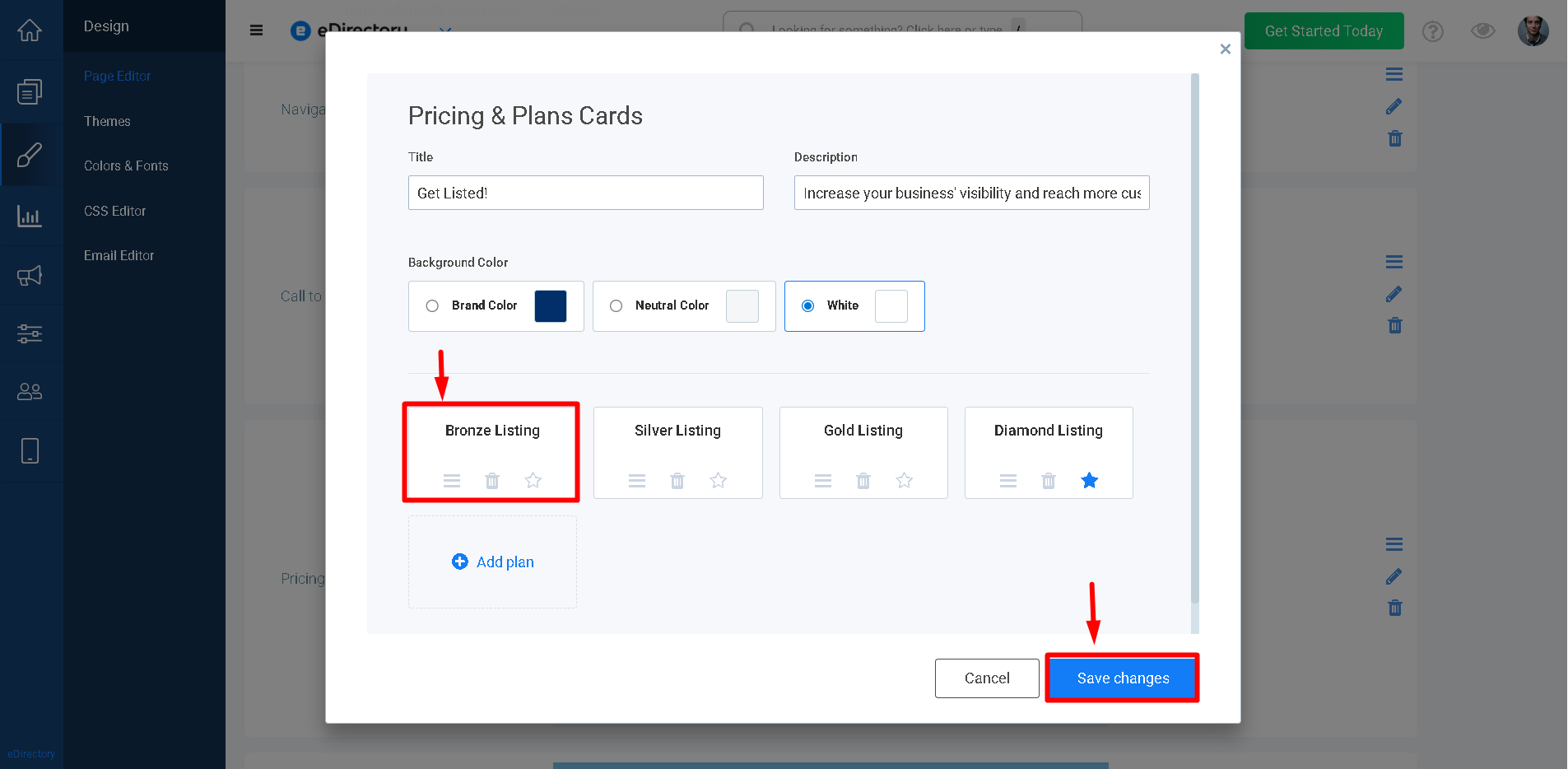Click the Bronze Listing plan card title
Screen dimensions: 1568x769
(492, 431)
